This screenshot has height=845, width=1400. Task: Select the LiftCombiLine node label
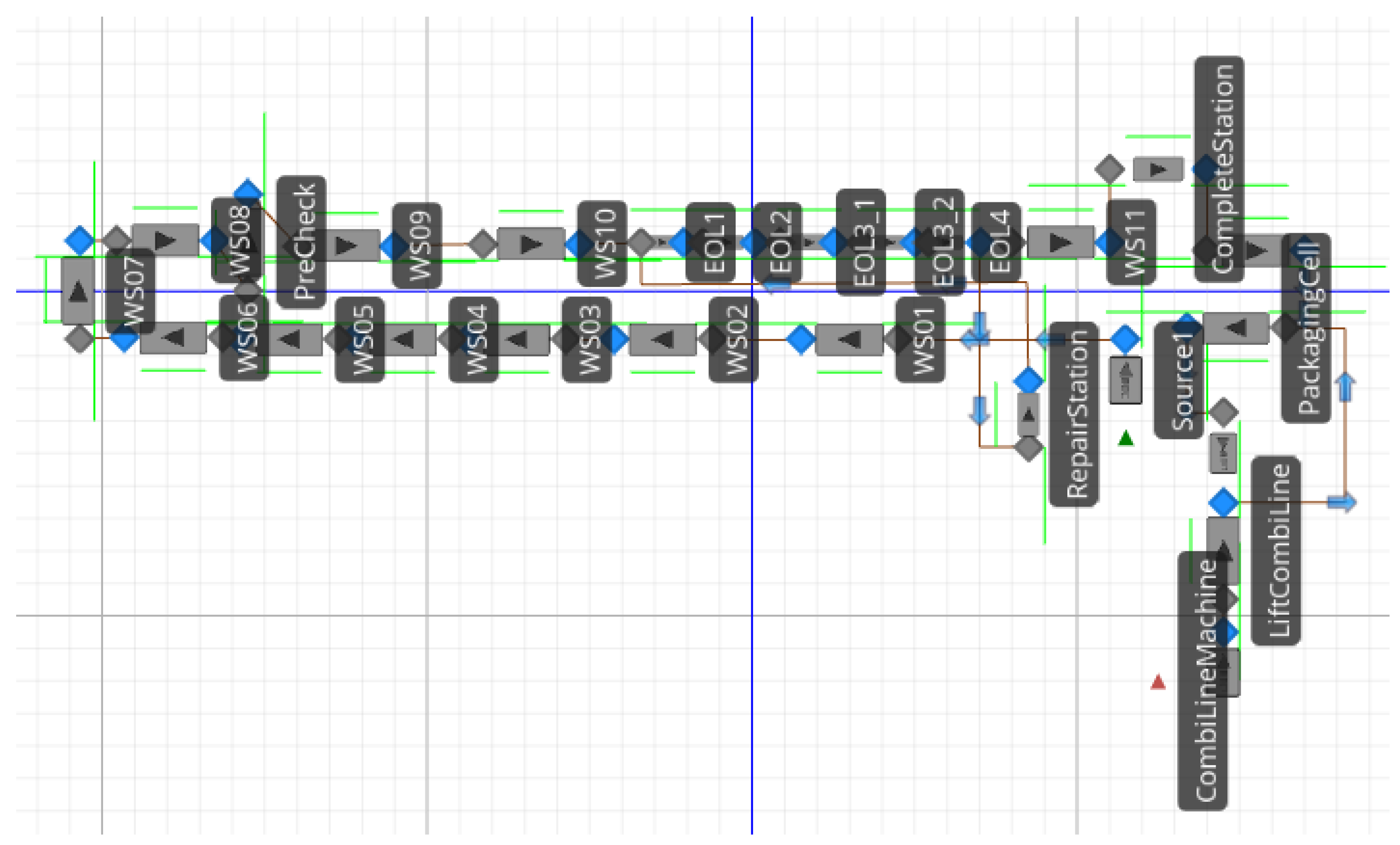coord(1276,551)
